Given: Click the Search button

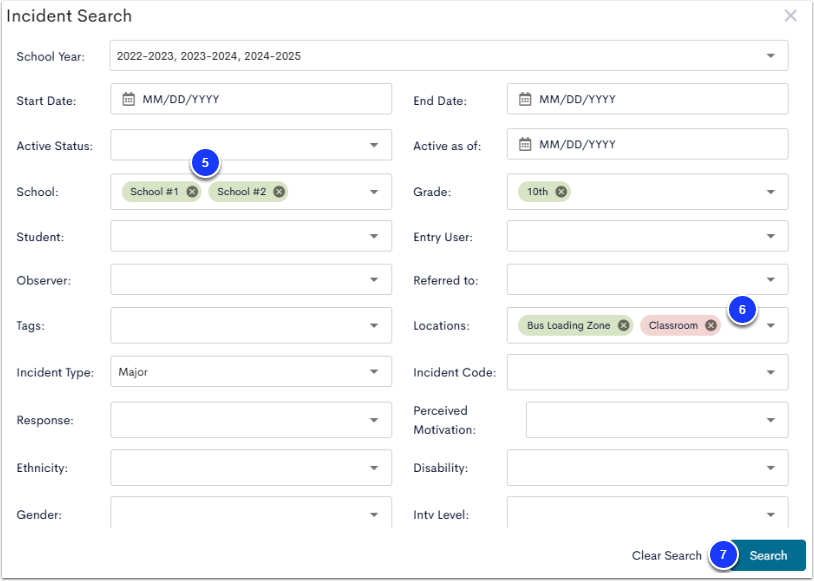Looking at the screenshot, I should (768, 556).
